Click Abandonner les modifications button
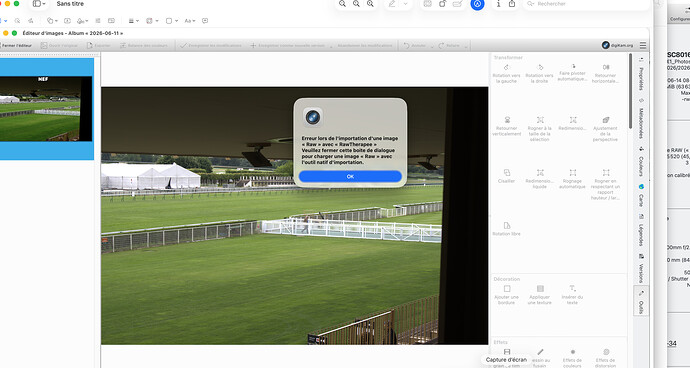 (364, 45)
